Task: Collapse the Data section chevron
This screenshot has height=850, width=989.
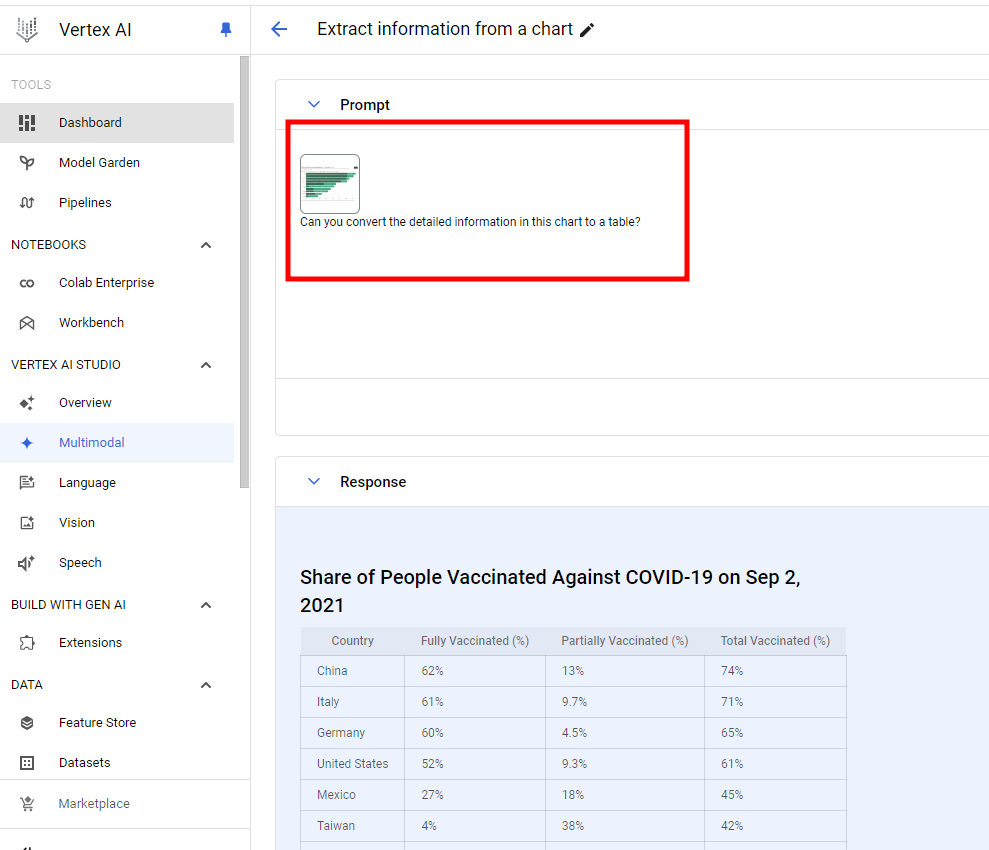Action: point(206,685)
